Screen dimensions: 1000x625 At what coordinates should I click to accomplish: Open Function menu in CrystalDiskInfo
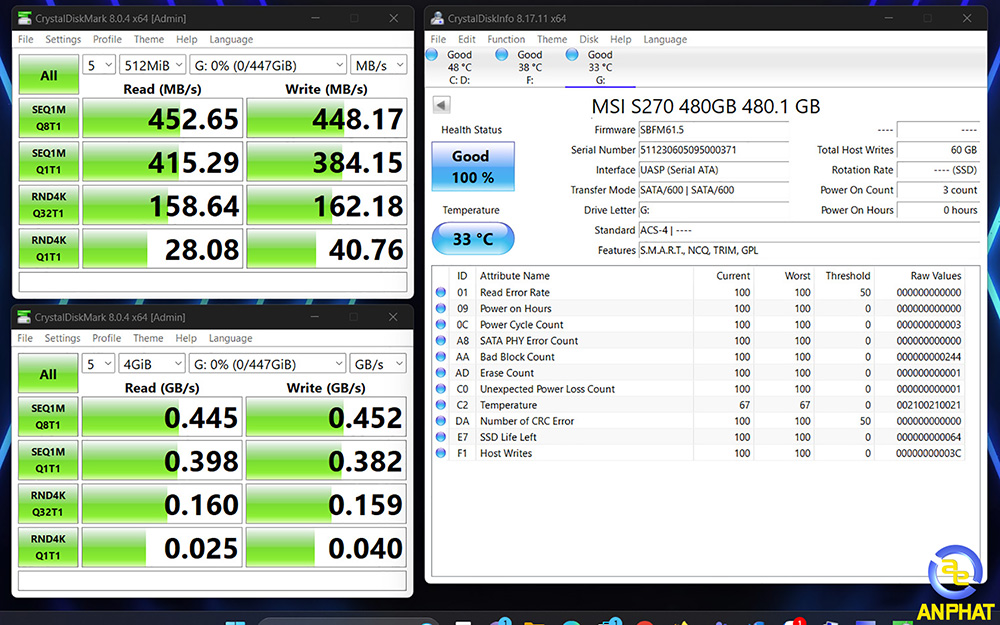(x=506, y=39)
